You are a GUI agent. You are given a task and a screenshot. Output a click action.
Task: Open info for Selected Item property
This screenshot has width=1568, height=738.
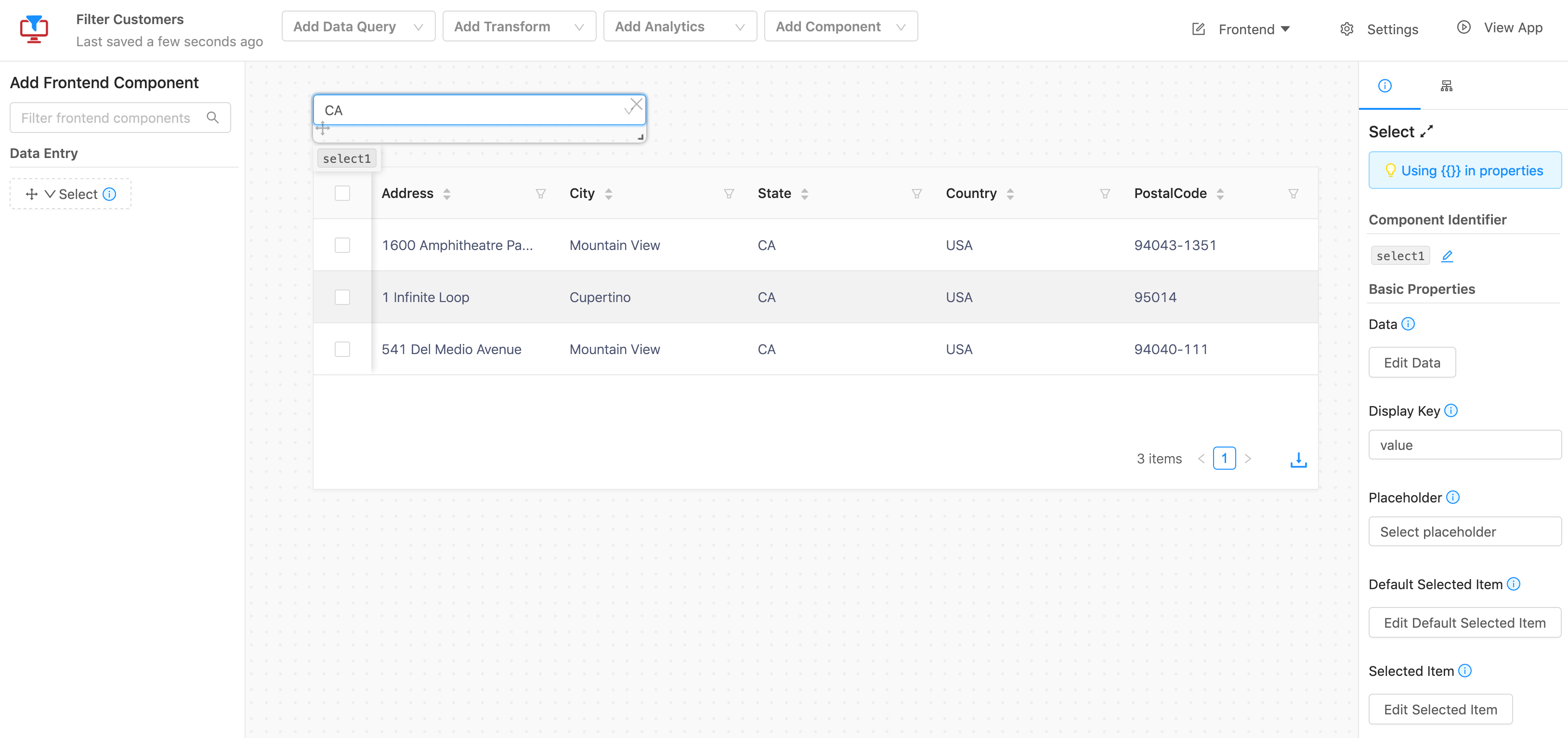(1465, 671)
